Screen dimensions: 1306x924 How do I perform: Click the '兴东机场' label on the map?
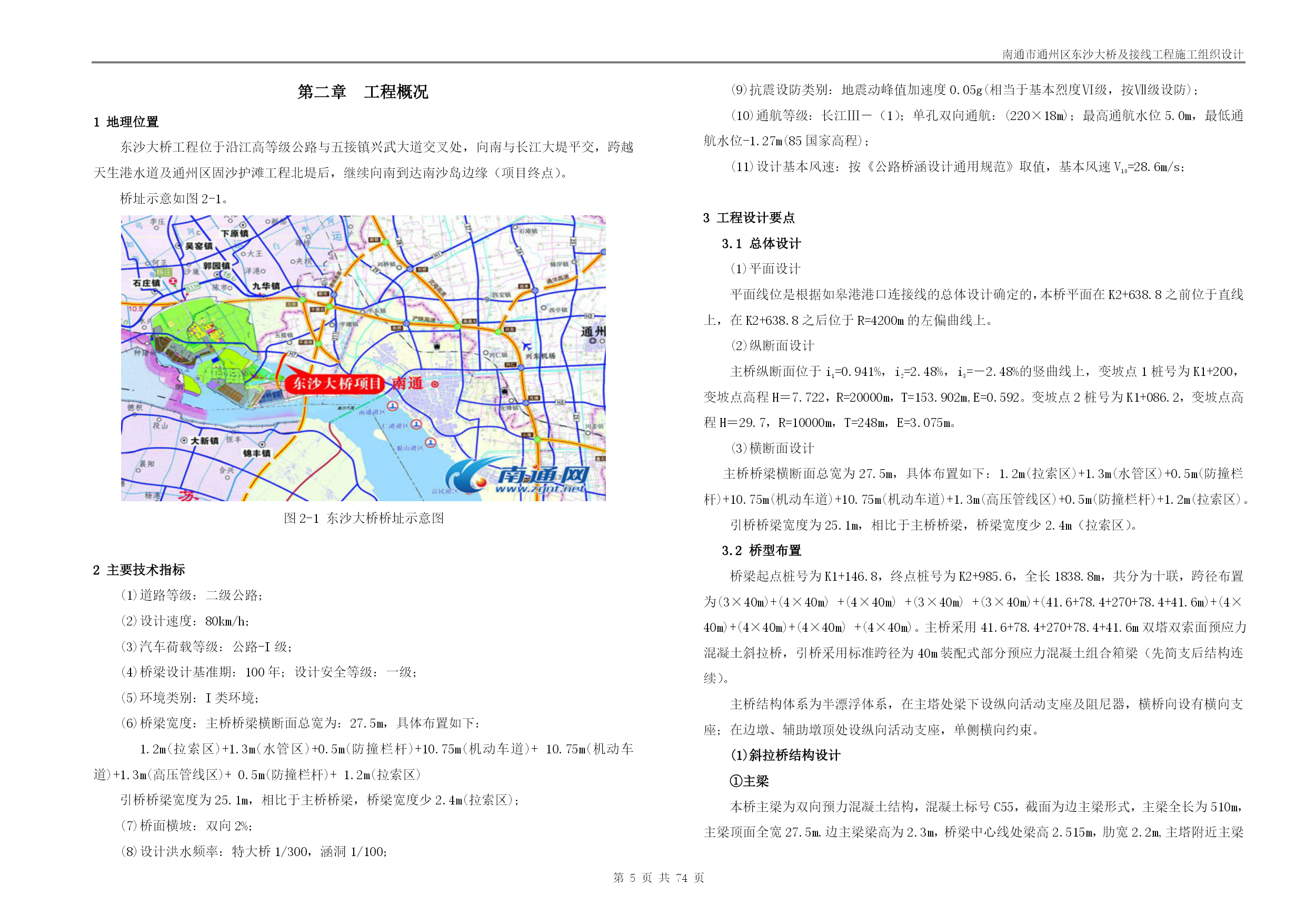point(541,355)
